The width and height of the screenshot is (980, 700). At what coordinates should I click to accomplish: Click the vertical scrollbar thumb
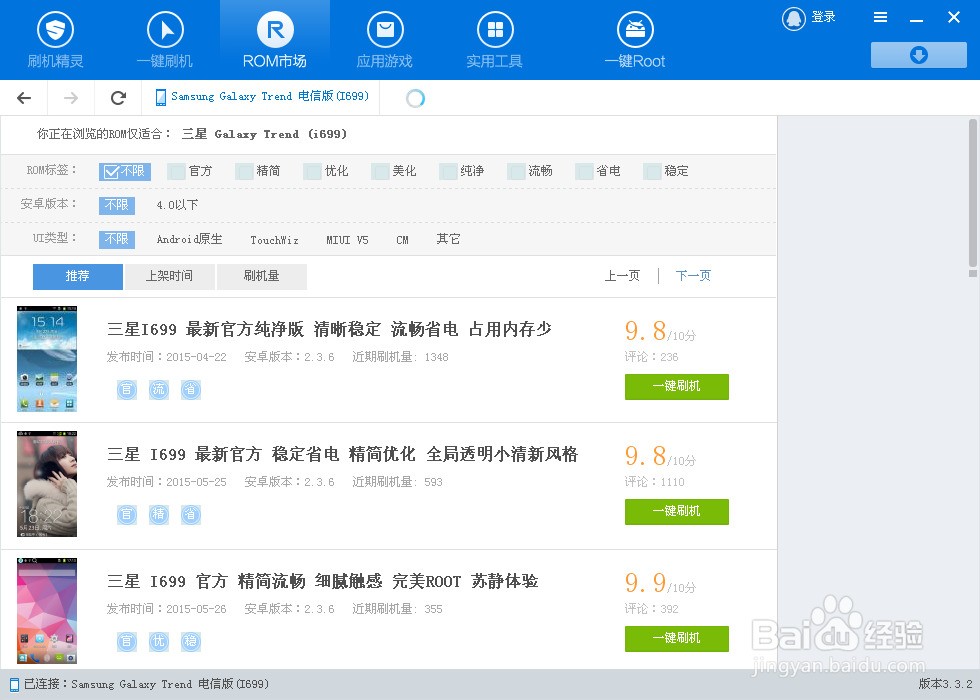point(972,194)
